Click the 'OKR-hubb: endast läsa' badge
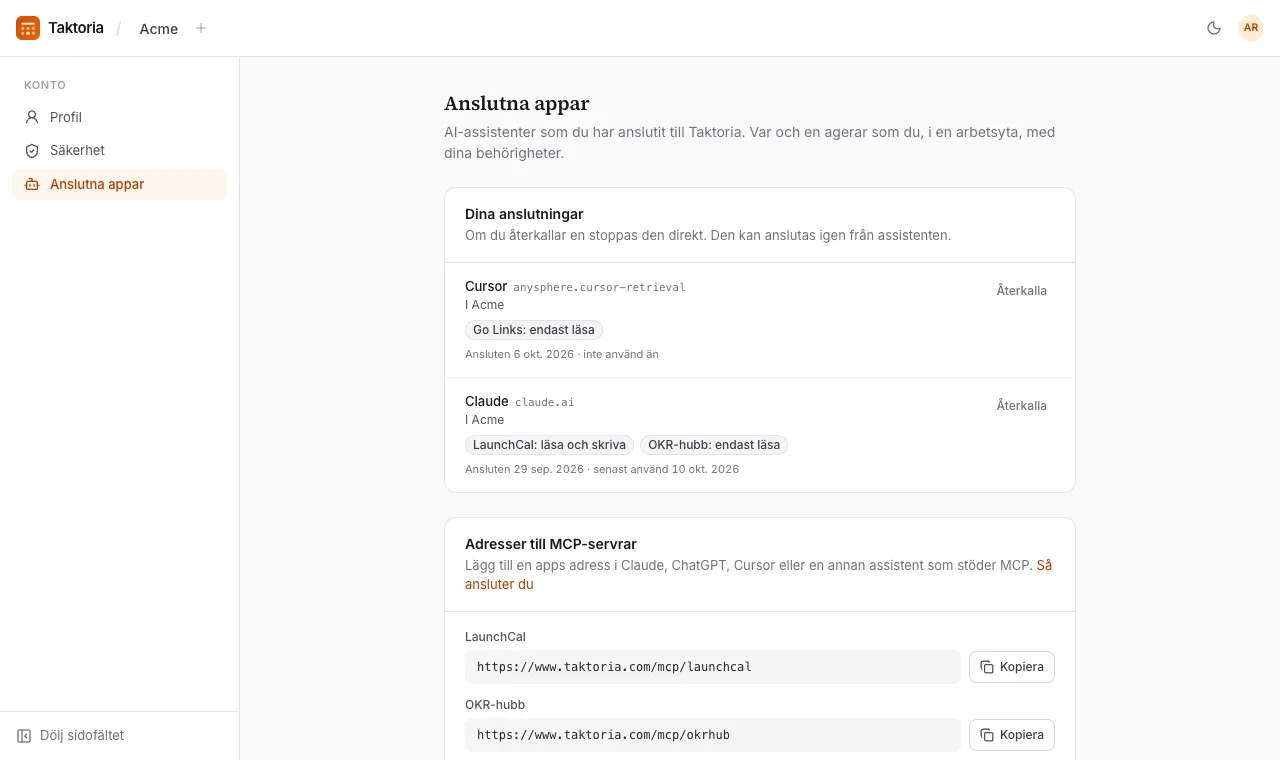Viewport: 1280px width, 760px height. [x=714, y=445]
